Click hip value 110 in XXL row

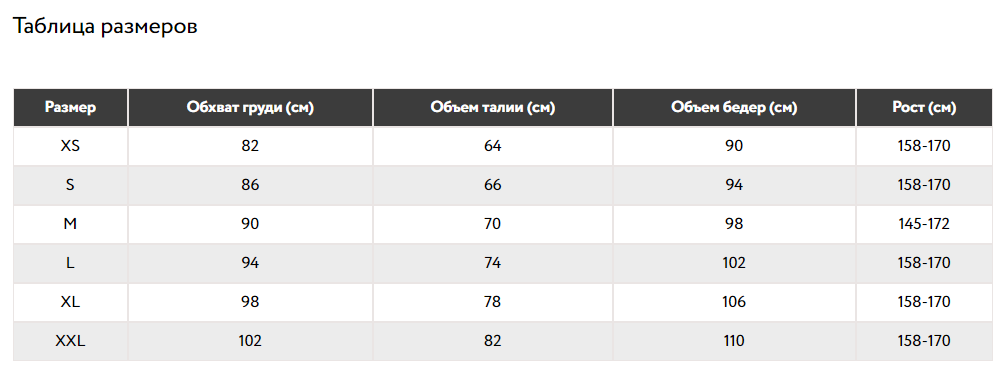click(734, 341)
